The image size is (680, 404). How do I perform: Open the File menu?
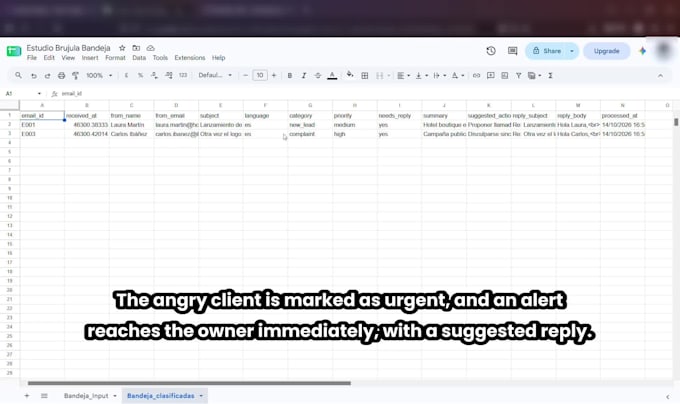click(x=32, y=58)
